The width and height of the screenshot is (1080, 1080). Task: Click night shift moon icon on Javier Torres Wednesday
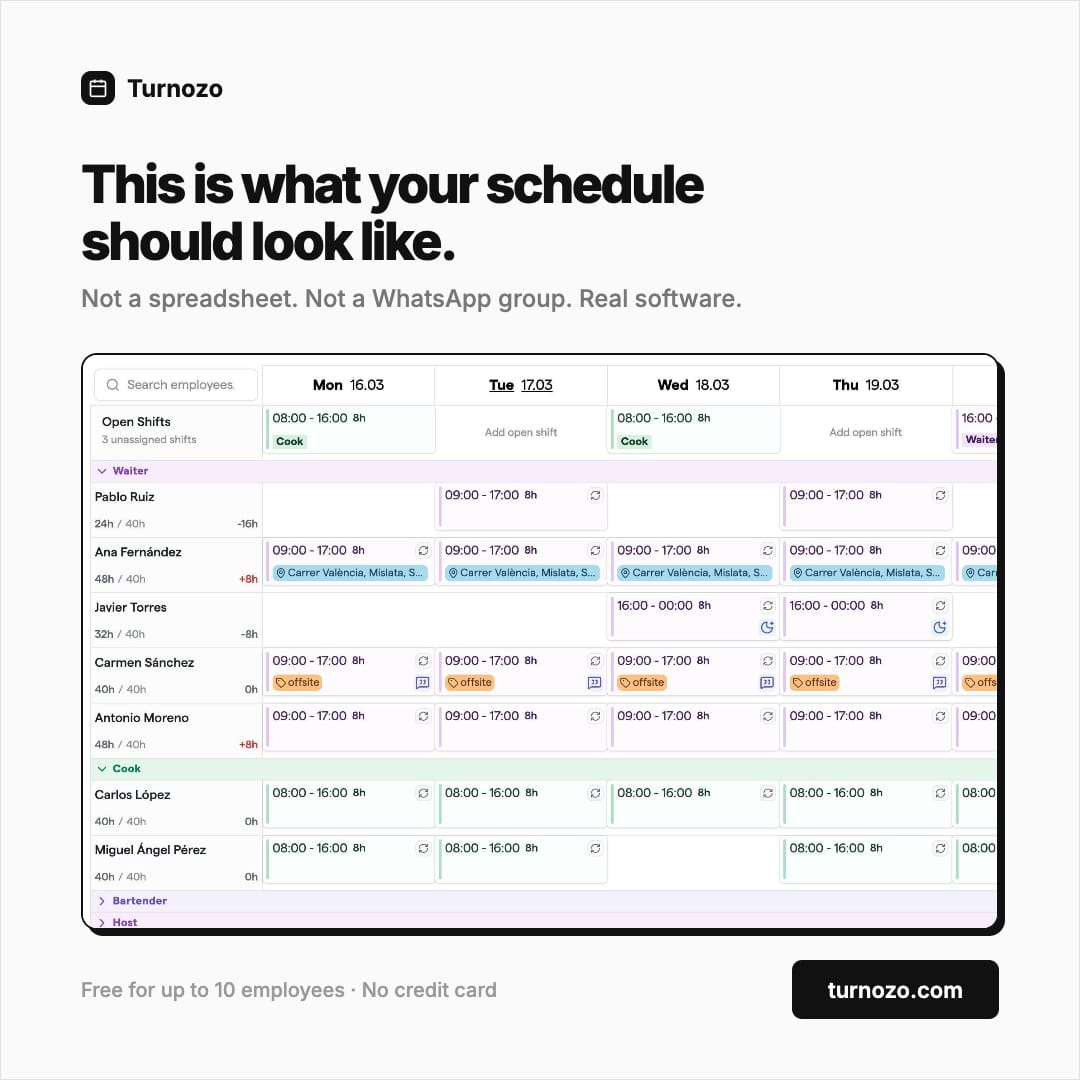[767, 627]
